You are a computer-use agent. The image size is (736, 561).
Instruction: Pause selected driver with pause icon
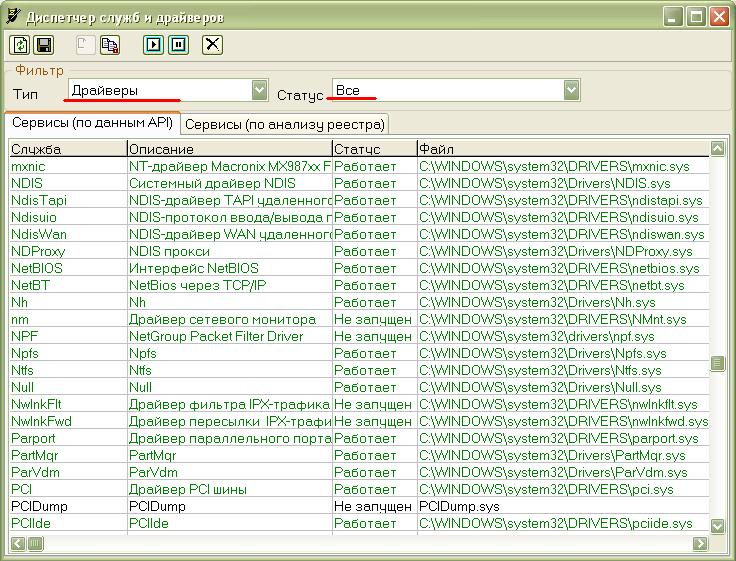179,45
